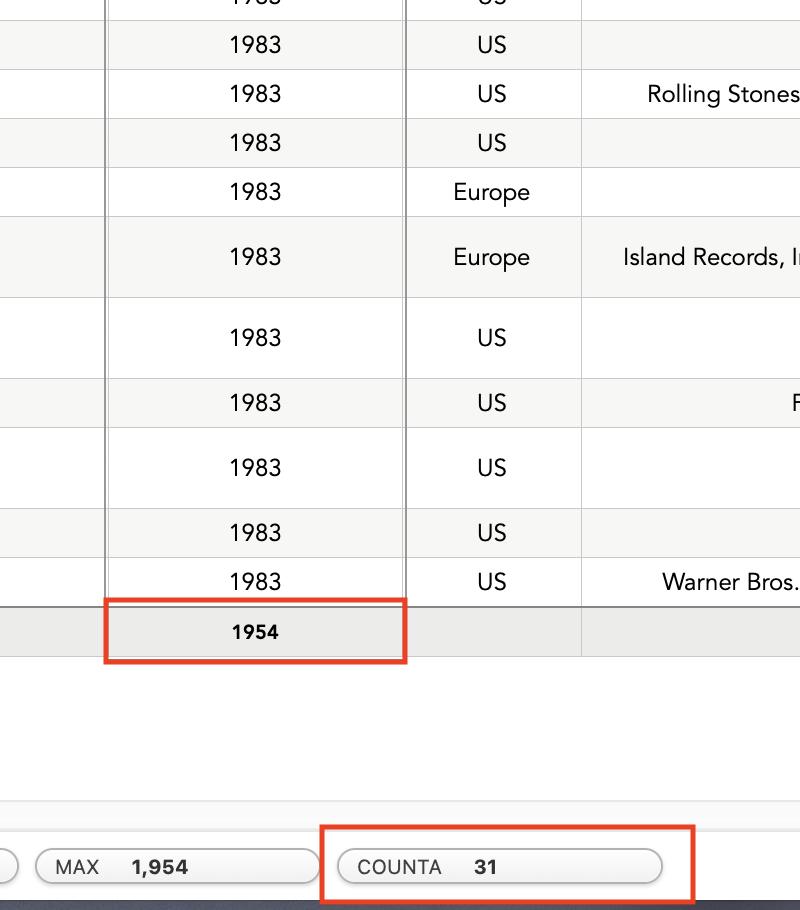The image size is (800, 910).
Task: Click the MAX 1,954 summary pill
Action: click(176, 867)
